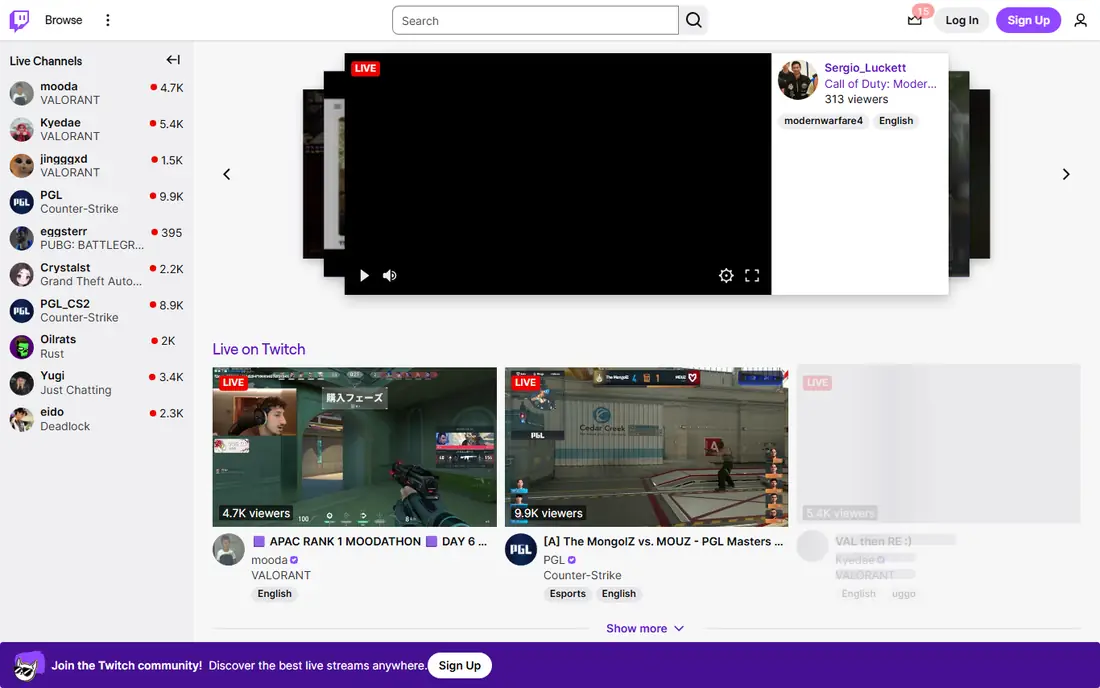Open PGL Counter-Strike channel in sidebar

point(97,201)
